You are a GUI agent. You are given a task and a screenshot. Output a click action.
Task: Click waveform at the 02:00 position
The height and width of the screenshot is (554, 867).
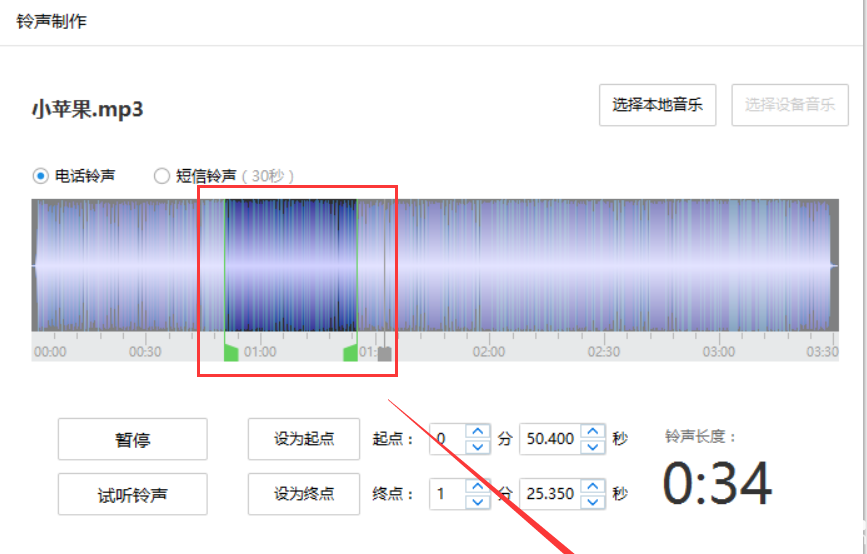tap(489, 265)
